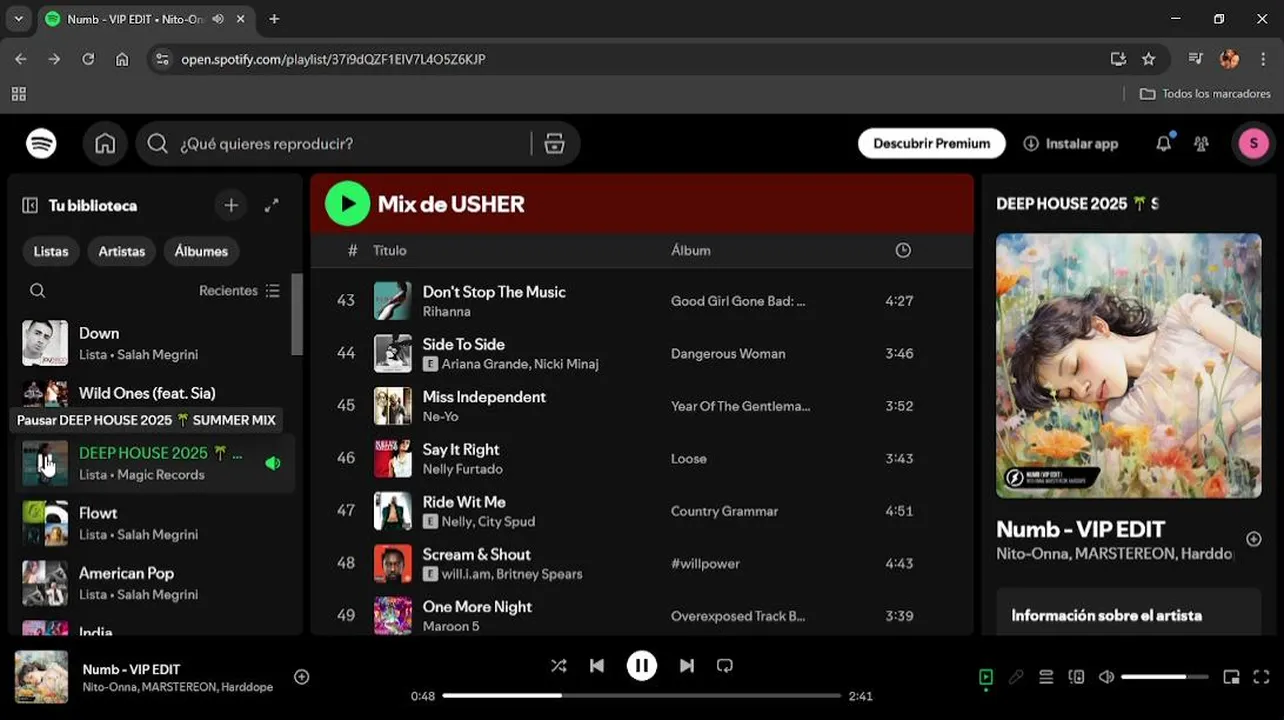
Task: Mute the volume speaker icon
Action: [1106, 677]
